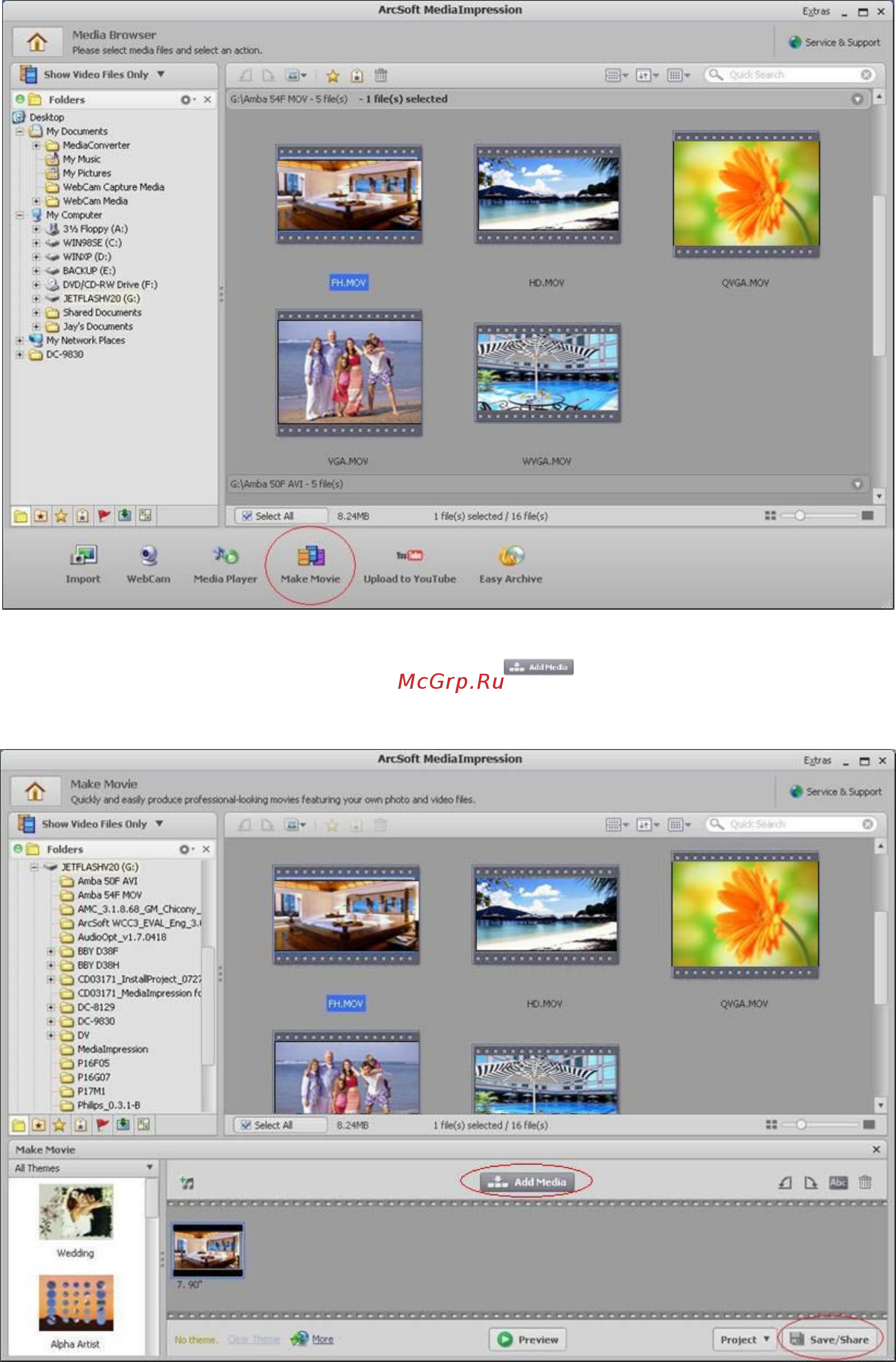Click the Home icon in the Media Browser window

point(37,42)
